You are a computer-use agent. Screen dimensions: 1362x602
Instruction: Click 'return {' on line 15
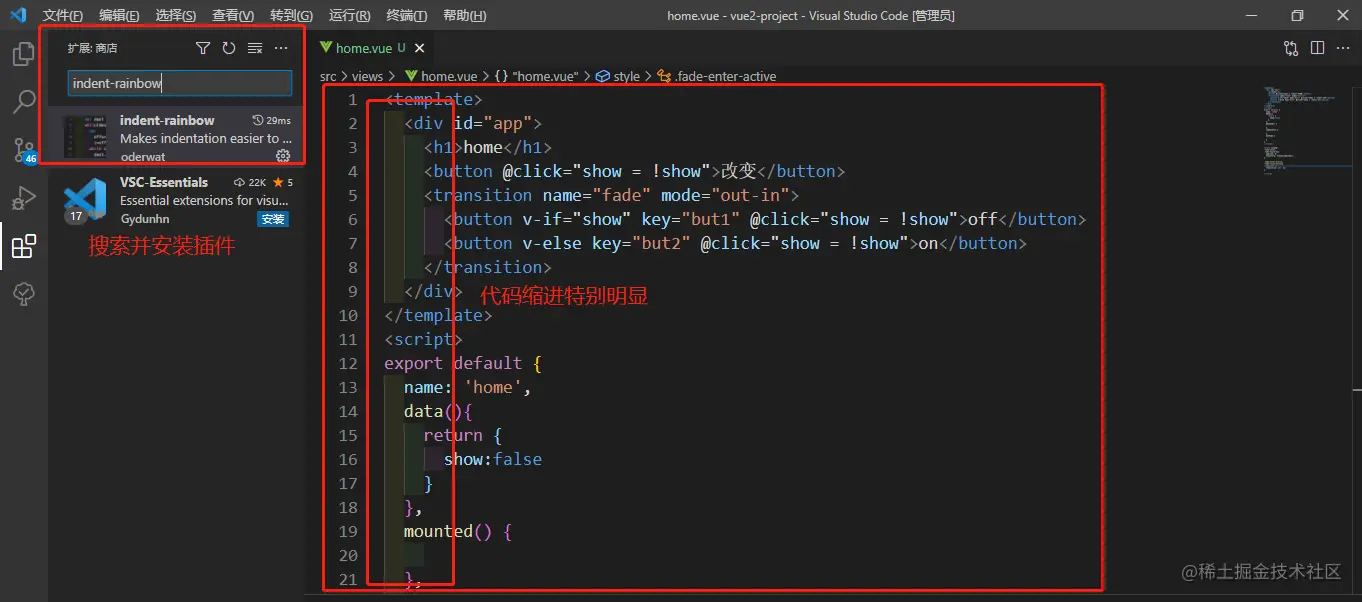tap(463, 435)
